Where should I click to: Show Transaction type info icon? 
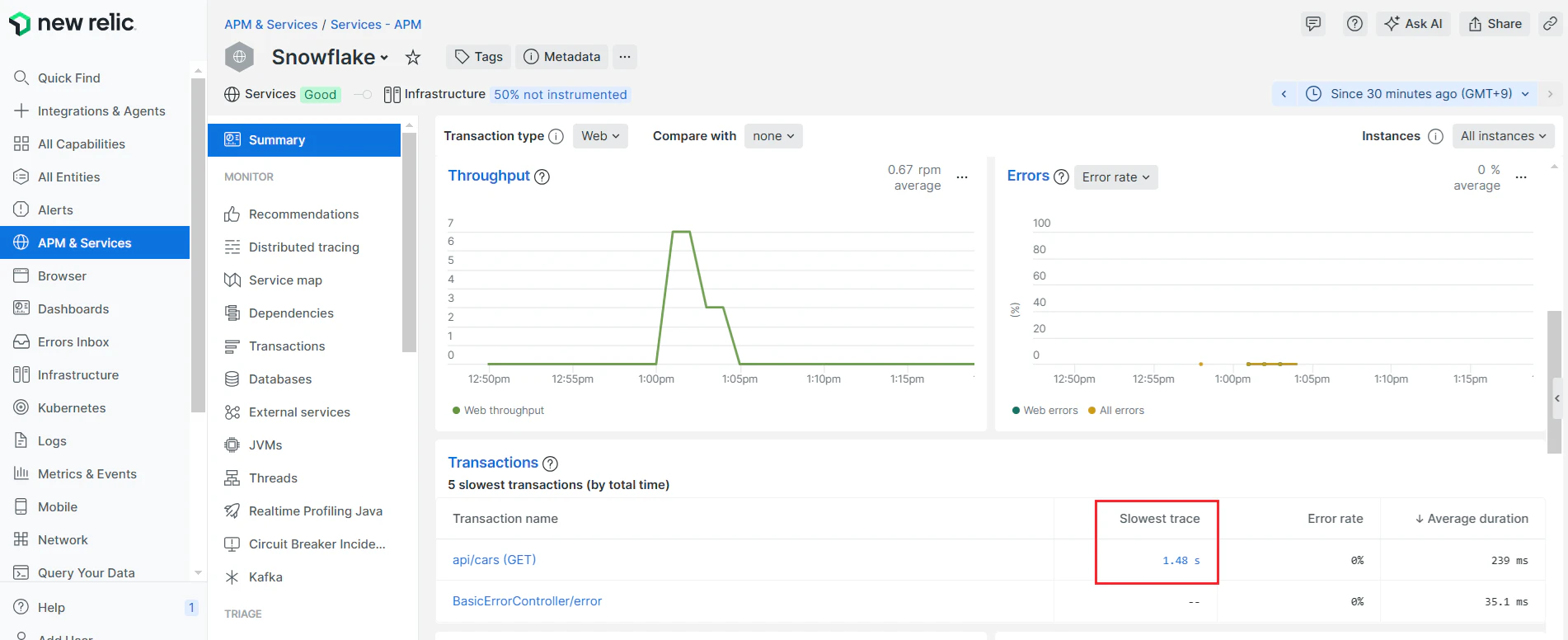(556, 136)
